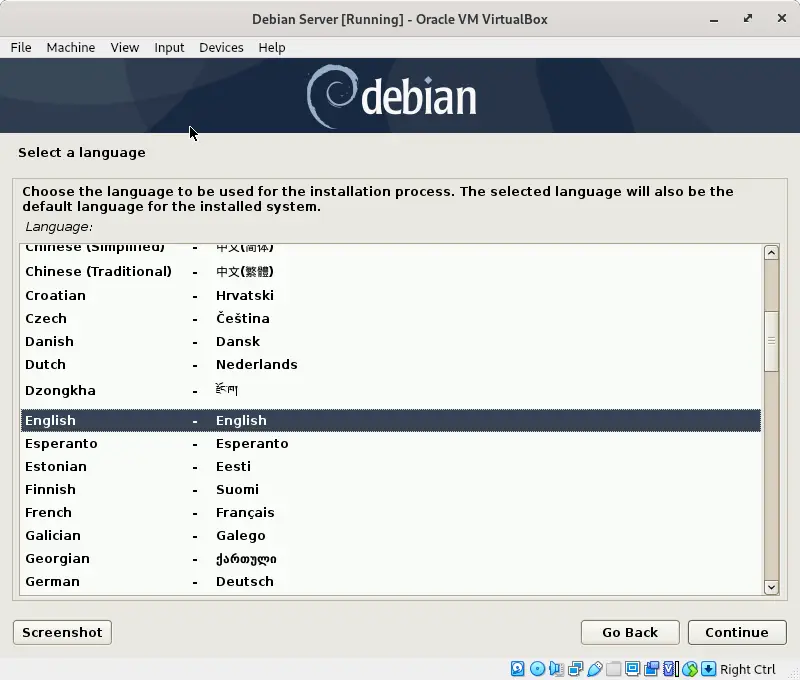The height and width of the screenshot is (680, 800).
Task: Pick Estonian - Eesti in the list
Action: [x=391, y=466]
